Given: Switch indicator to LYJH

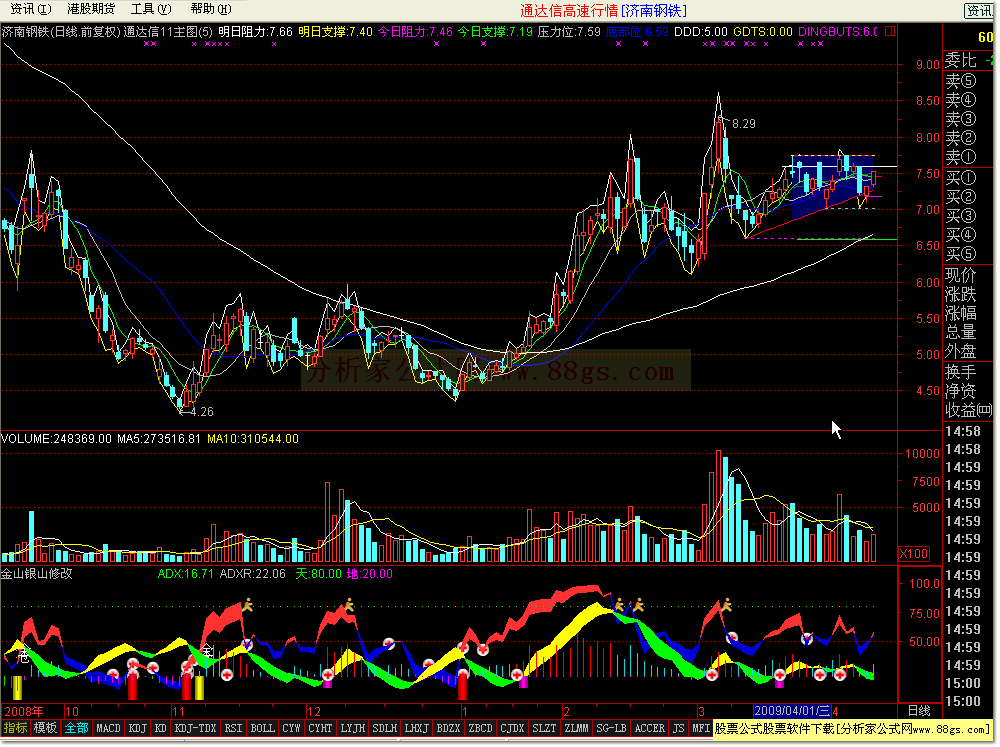Looking at the screenshot, I should 352,729.
